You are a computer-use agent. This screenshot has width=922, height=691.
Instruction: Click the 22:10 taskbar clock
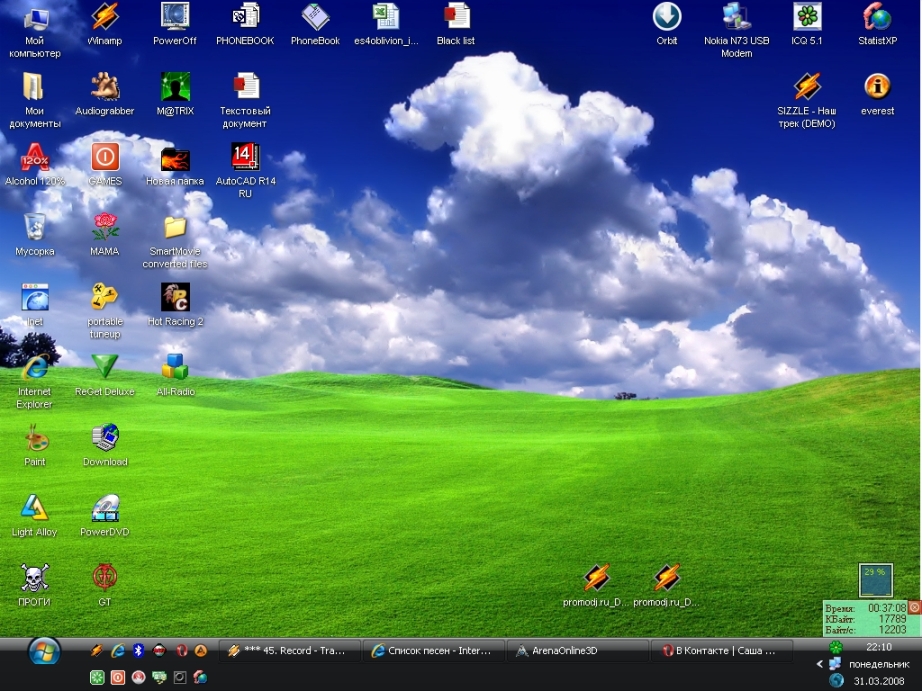(879, 647)
